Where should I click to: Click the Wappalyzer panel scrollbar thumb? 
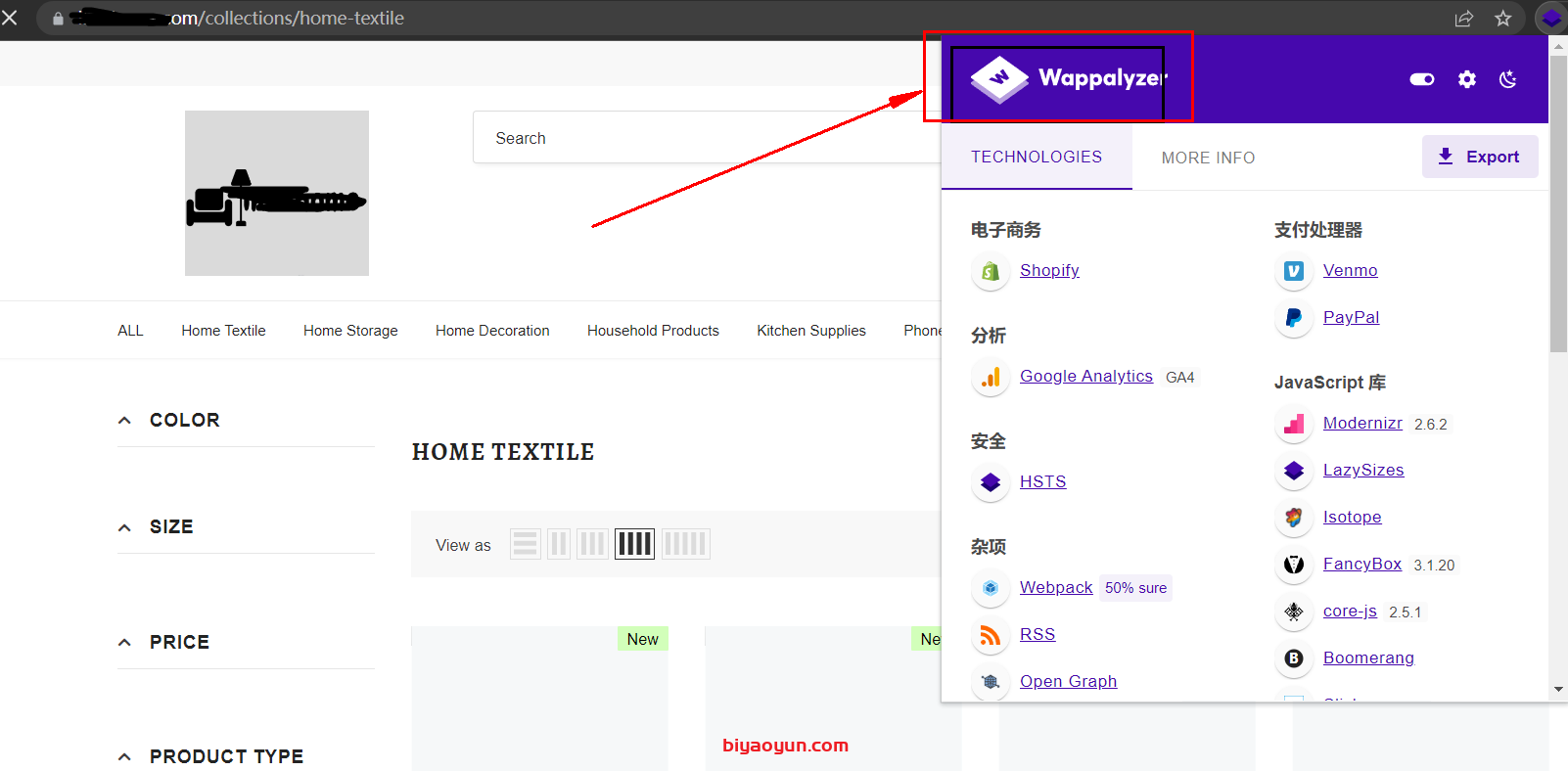click(x=1558, y=204)
